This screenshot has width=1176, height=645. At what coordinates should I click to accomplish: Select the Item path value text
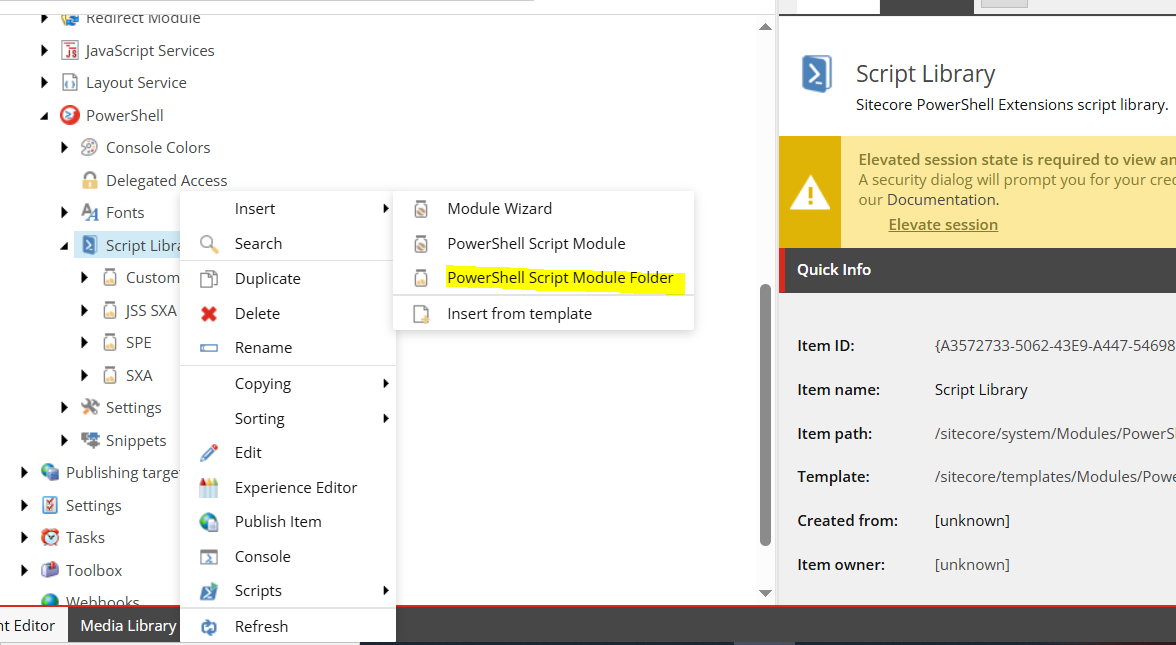[1054, 434]
